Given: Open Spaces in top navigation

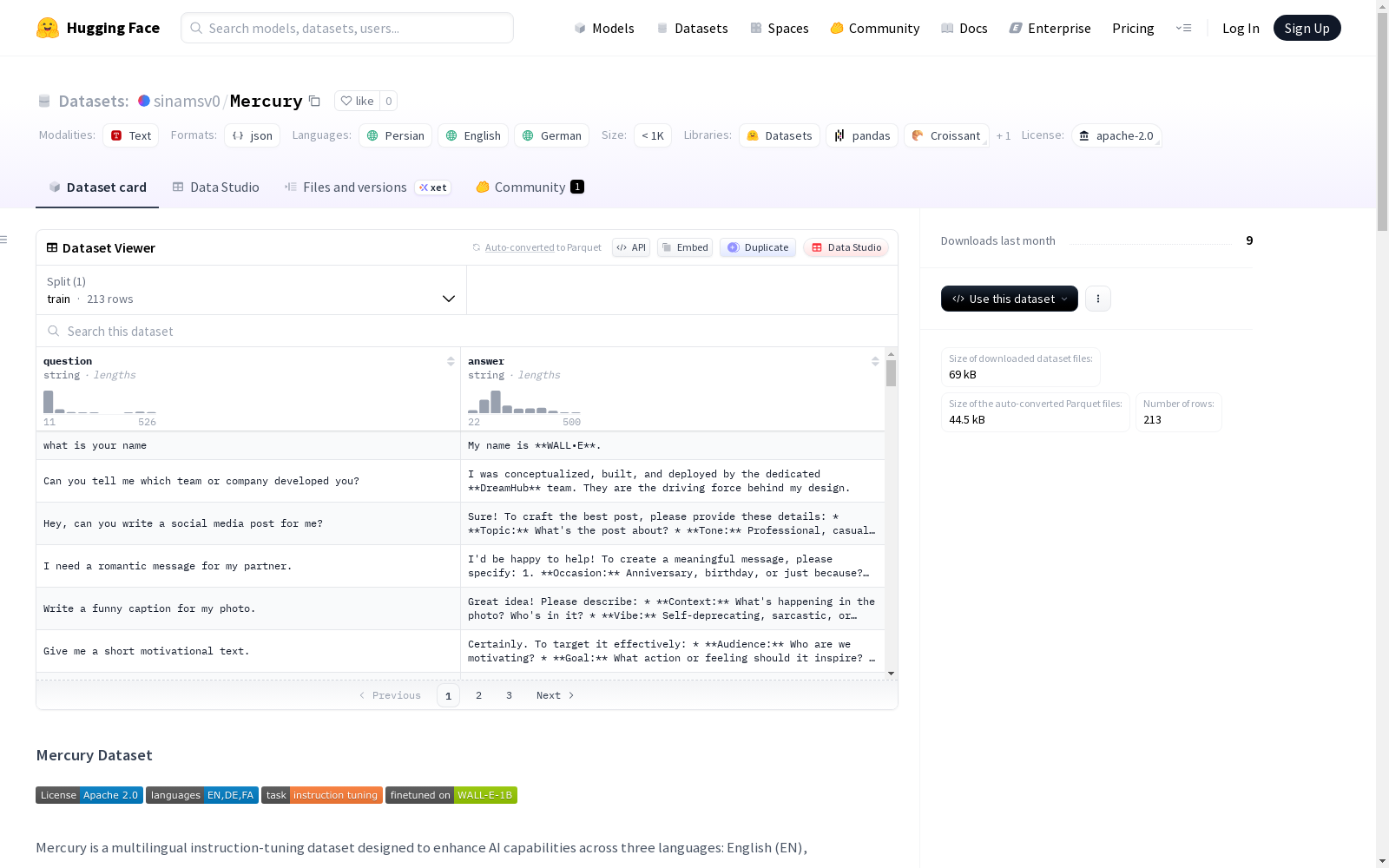Looking at the screenshot, I should [x=780, y=28].
